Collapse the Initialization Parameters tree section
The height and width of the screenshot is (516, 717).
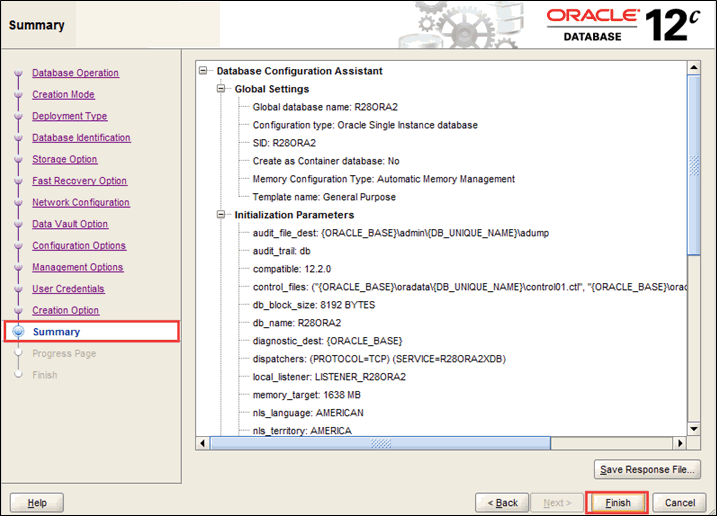pos(222,214)
